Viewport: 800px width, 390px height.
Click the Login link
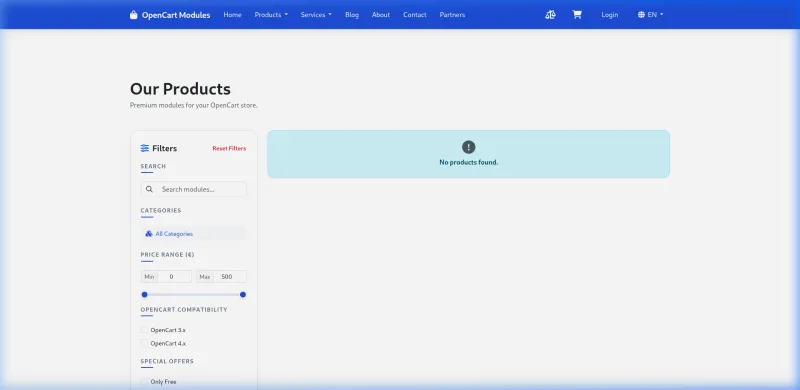click(x=609, y=15)
